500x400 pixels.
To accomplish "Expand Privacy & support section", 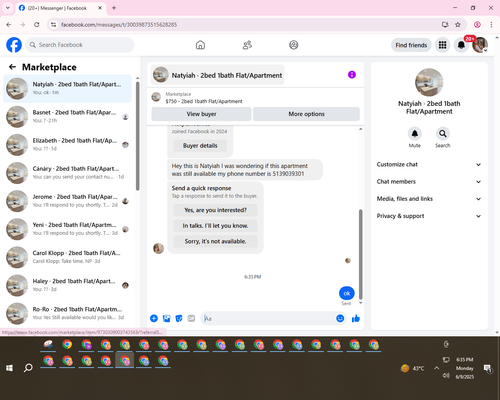I will pos(429,216).
